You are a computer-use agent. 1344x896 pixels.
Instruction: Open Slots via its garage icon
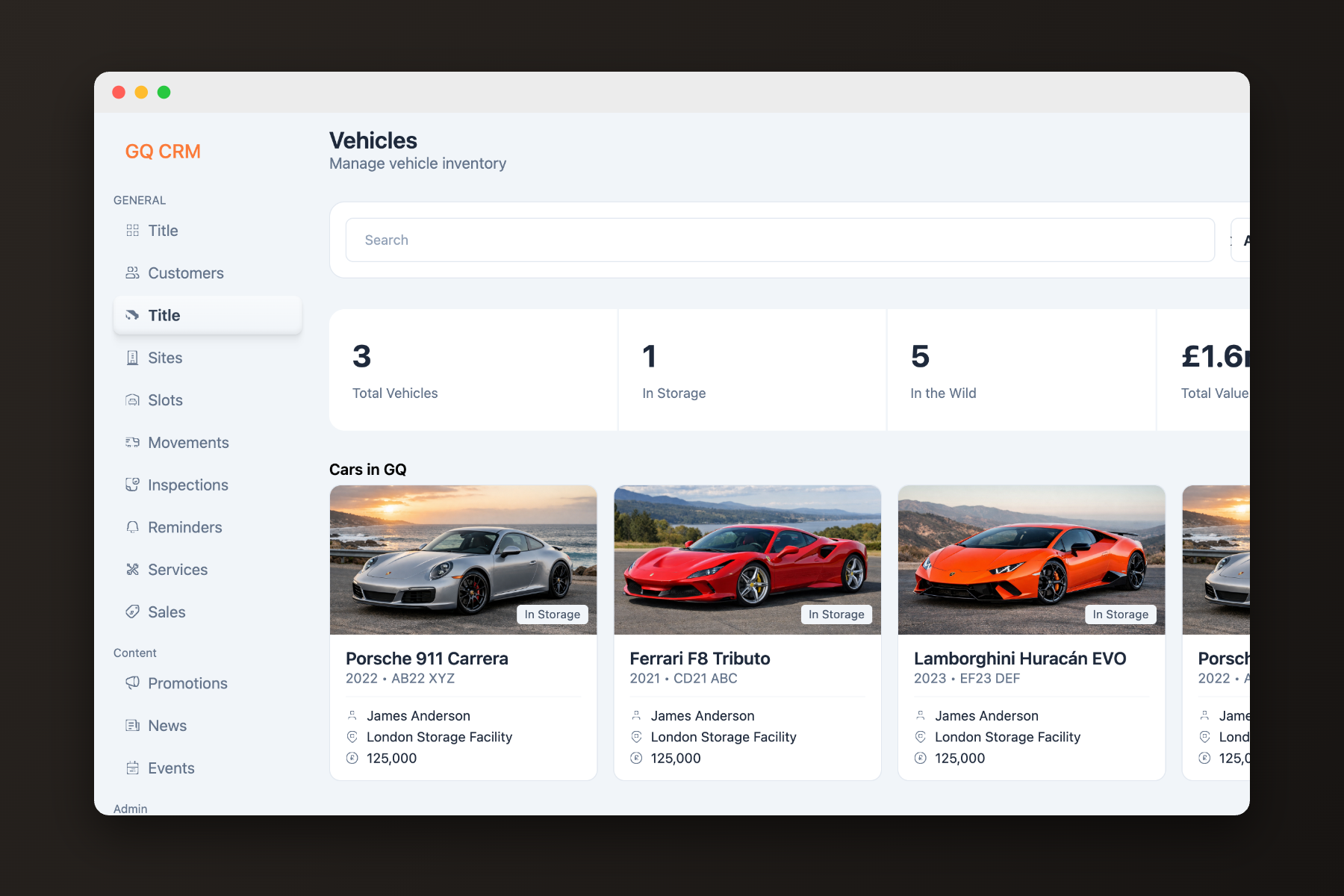click(x=132, y=400)
